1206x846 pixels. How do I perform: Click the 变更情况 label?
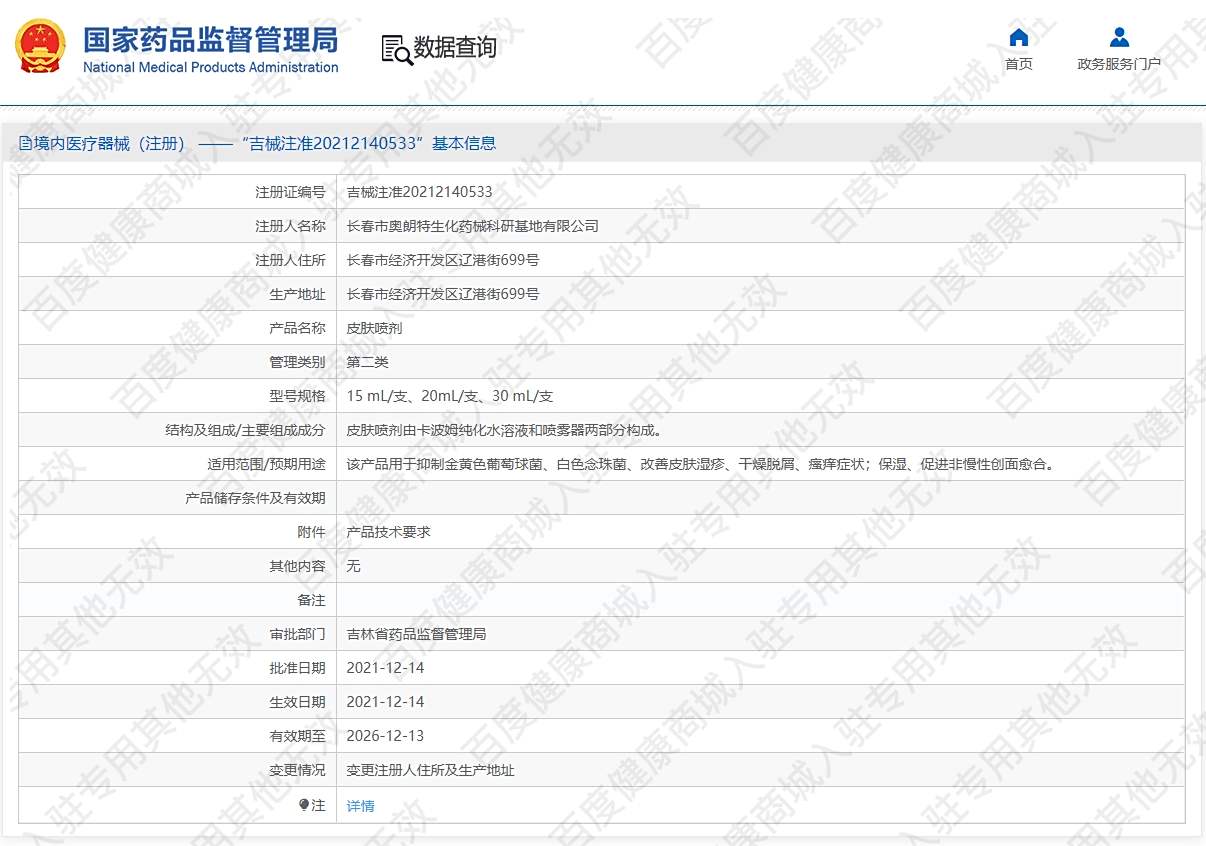click(297, 770)
